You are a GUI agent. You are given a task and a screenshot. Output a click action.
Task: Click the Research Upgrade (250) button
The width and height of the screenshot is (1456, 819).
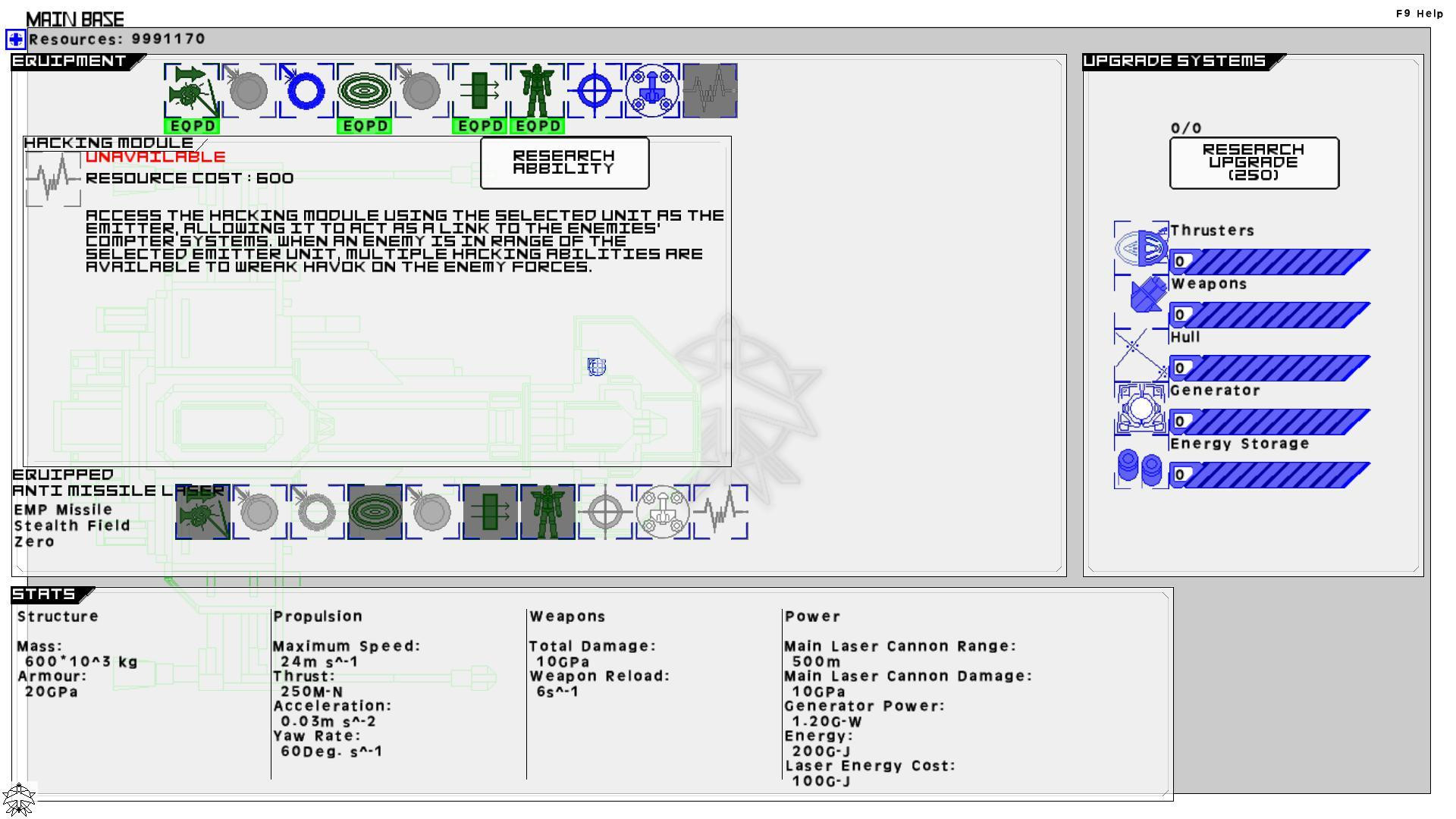point(1254,163)
